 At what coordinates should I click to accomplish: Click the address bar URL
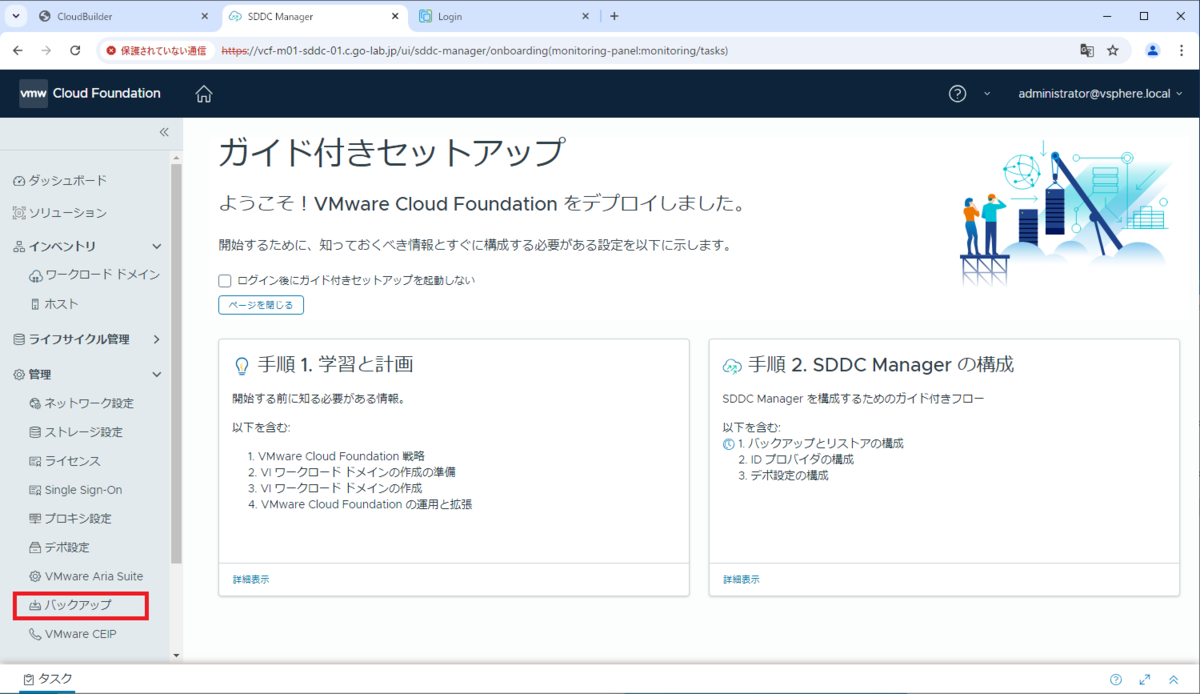click(474, 50)
